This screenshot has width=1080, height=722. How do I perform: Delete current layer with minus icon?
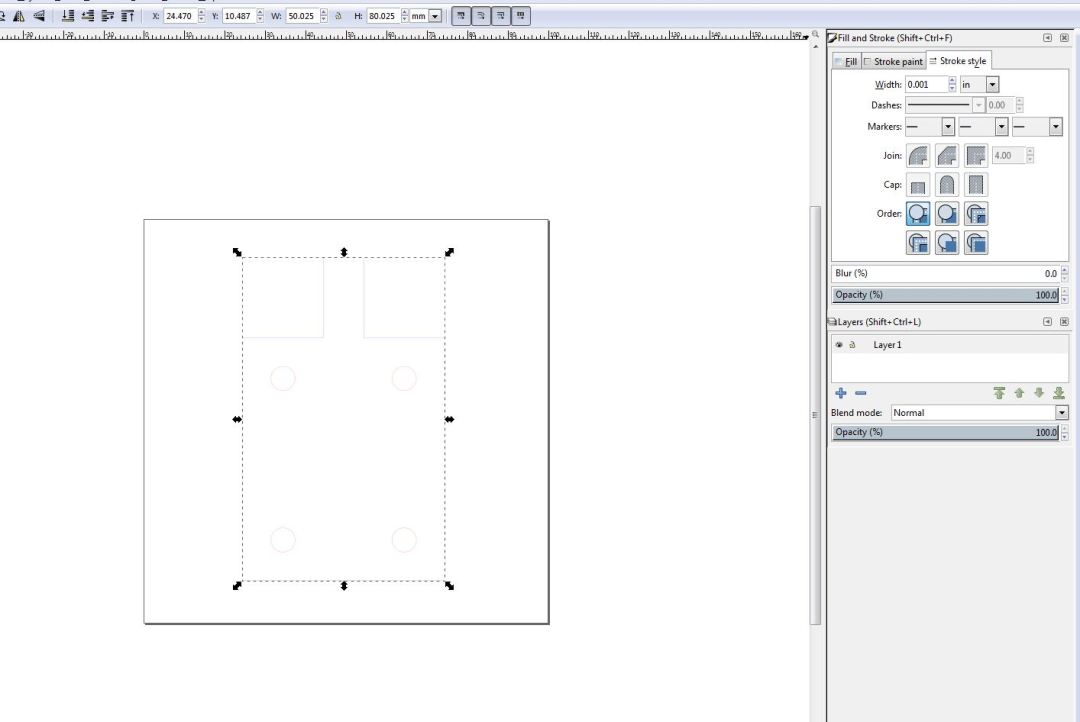[860, 393]
